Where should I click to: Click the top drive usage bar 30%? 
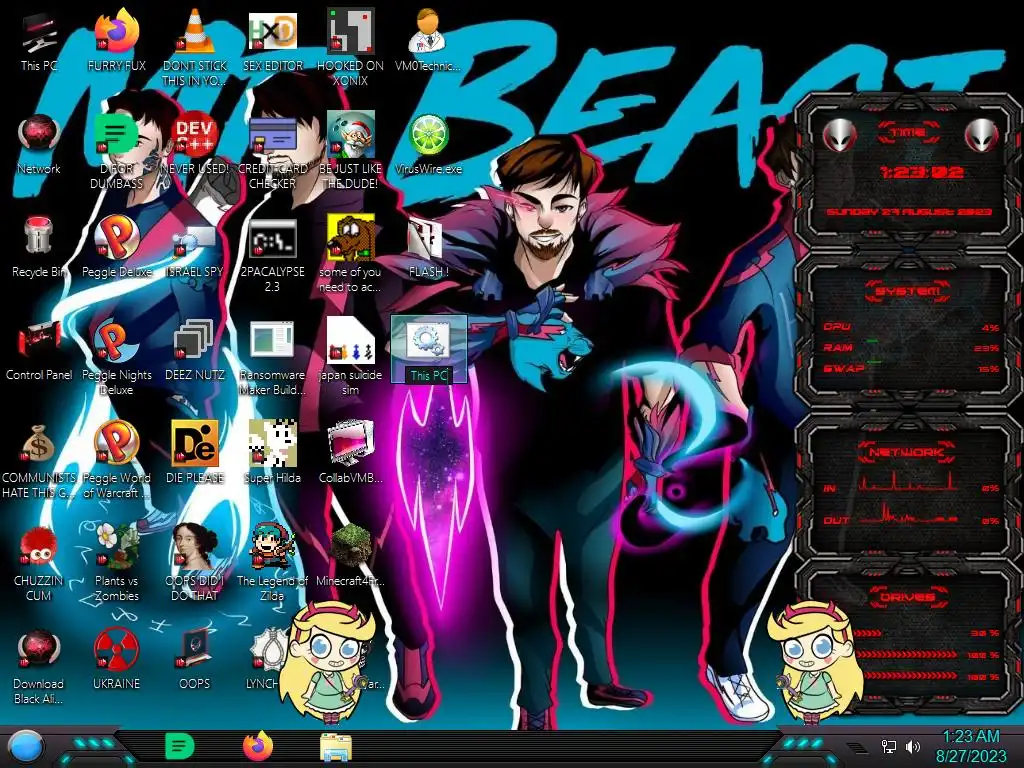pos(926,633)
